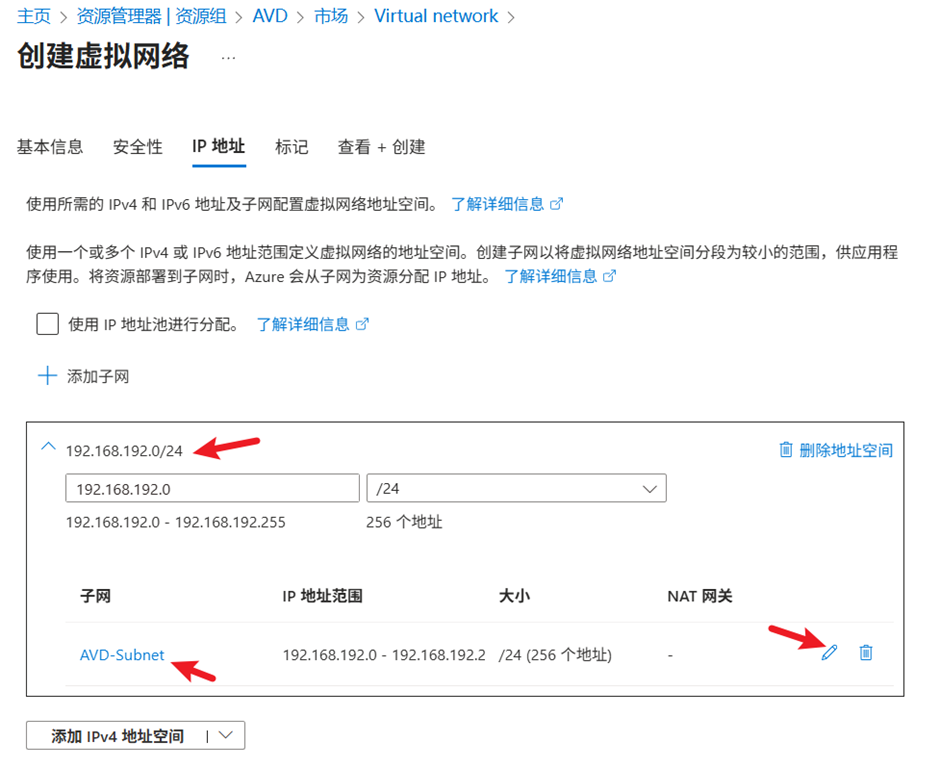Go to the 查看 + 创建 tab

tap(381, 147)
